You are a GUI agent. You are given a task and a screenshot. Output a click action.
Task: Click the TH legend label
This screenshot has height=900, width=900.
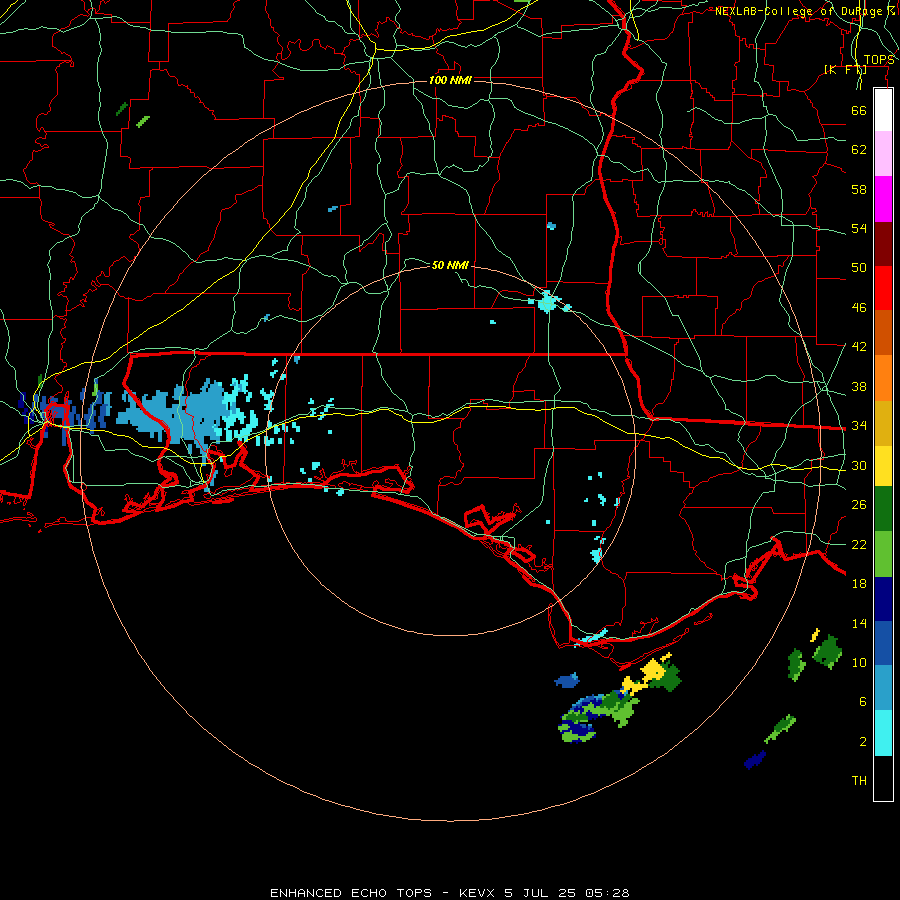(x=859, y=780)
